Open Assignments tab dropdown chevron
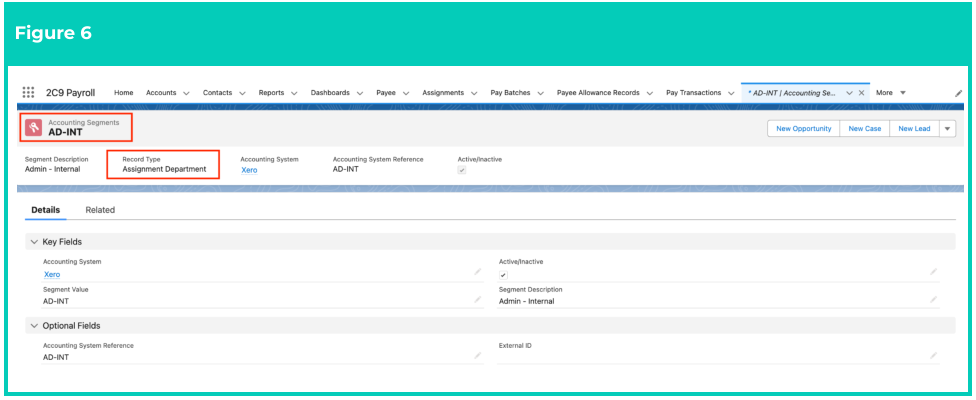 474,93
